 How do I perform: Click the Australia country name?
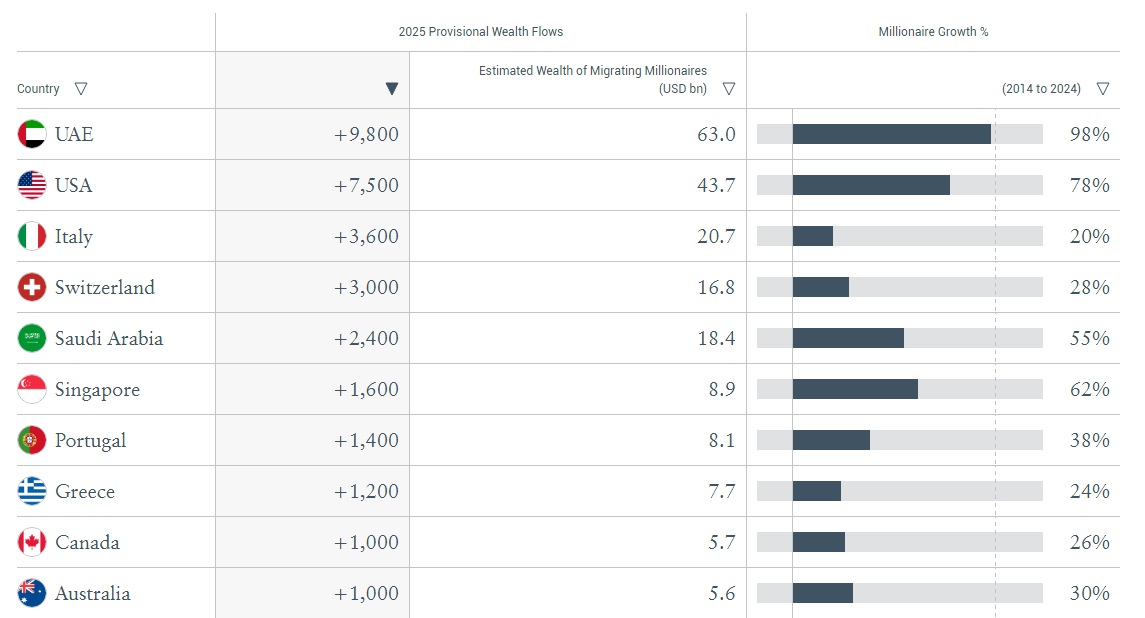click(92, 593)
